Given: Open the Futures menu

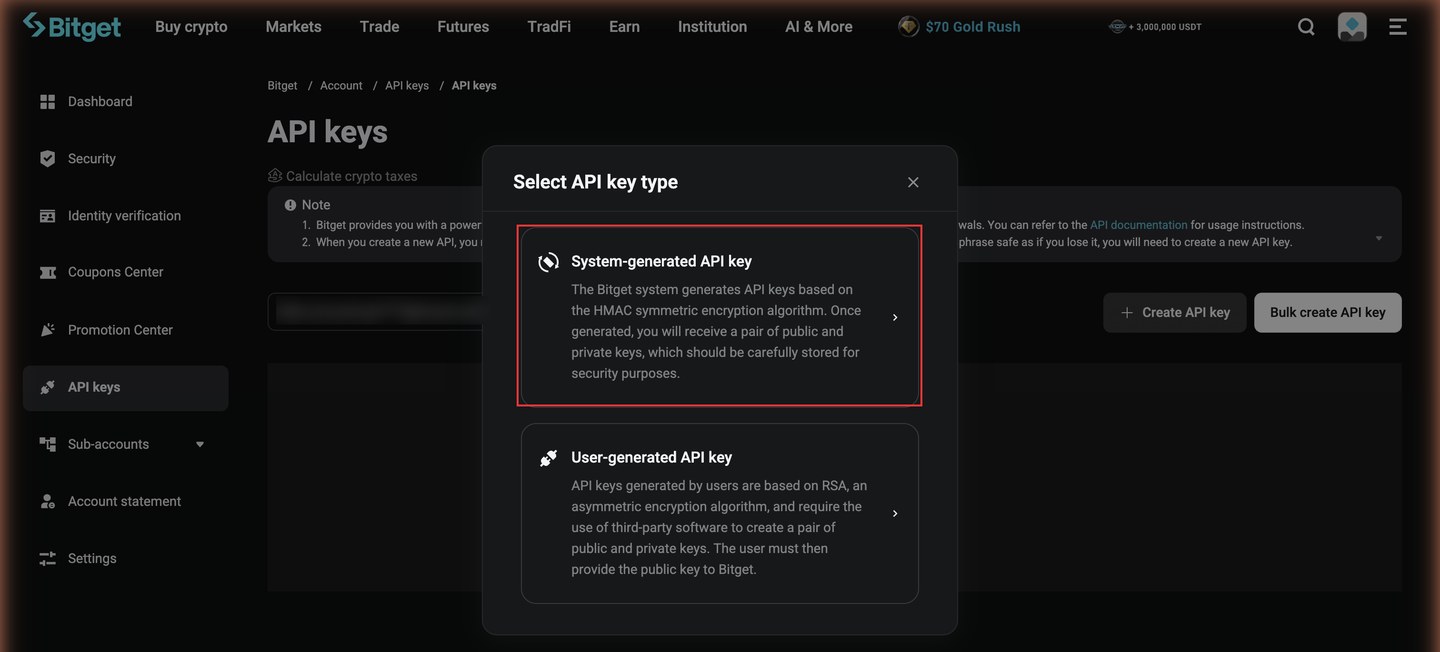Looking at the screenshot, I should click(x=463, y=27).
